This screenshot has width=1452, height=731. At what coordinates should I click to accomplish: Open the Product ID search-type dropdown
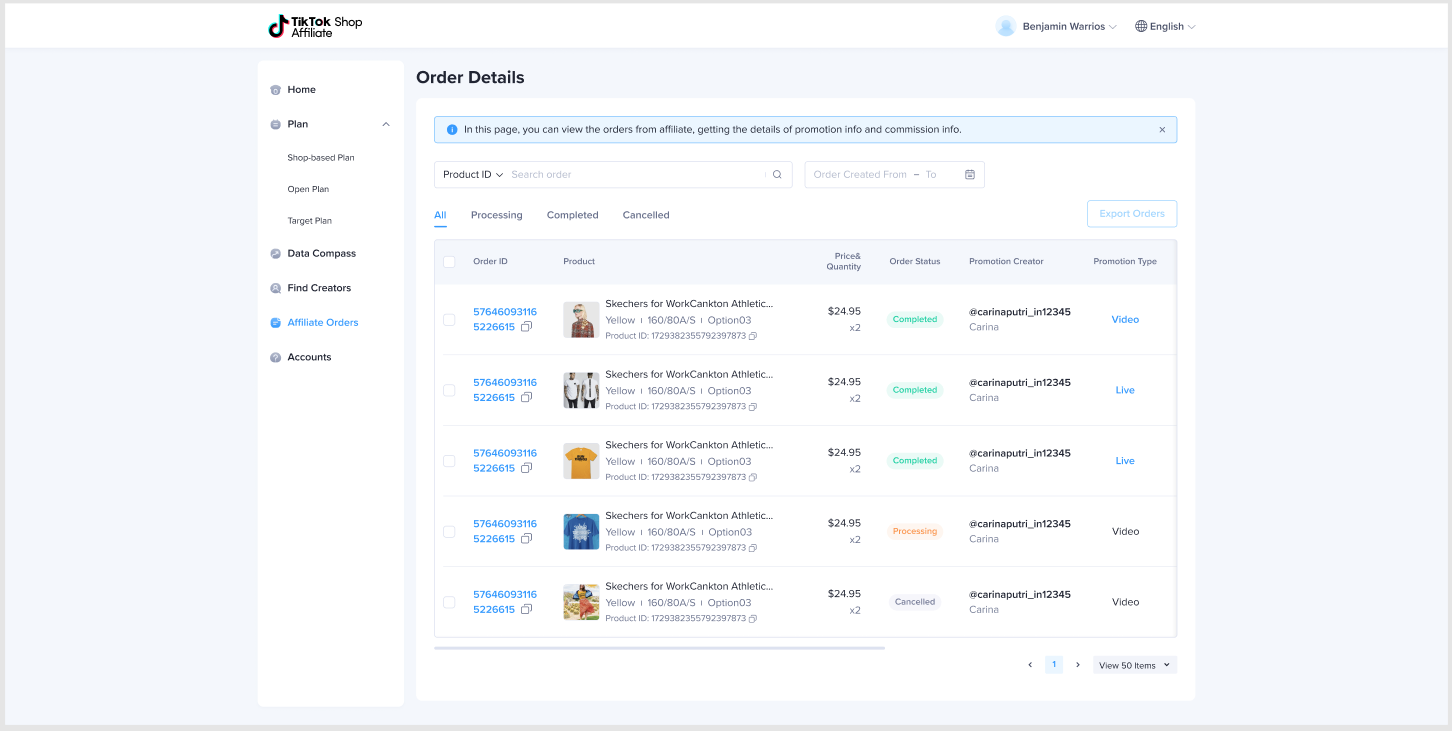coord(473,175)
